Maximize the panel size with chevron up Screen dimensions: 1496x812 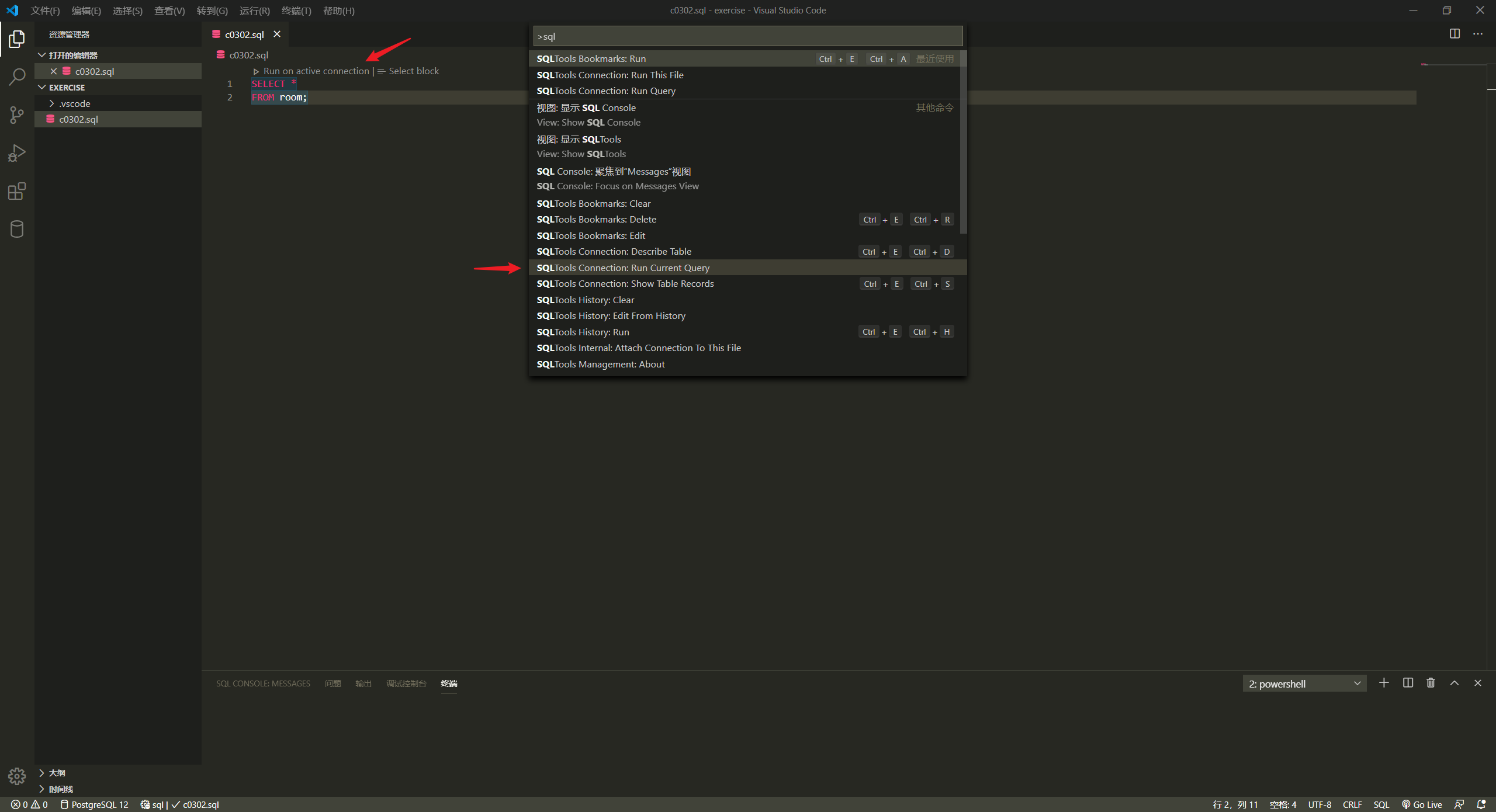[x=1455, y=683]
